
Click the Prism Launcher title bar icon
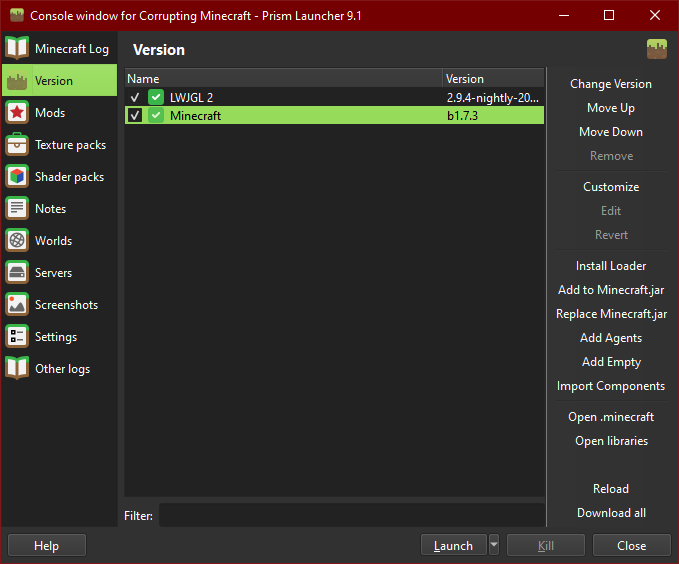pos(17,16)
